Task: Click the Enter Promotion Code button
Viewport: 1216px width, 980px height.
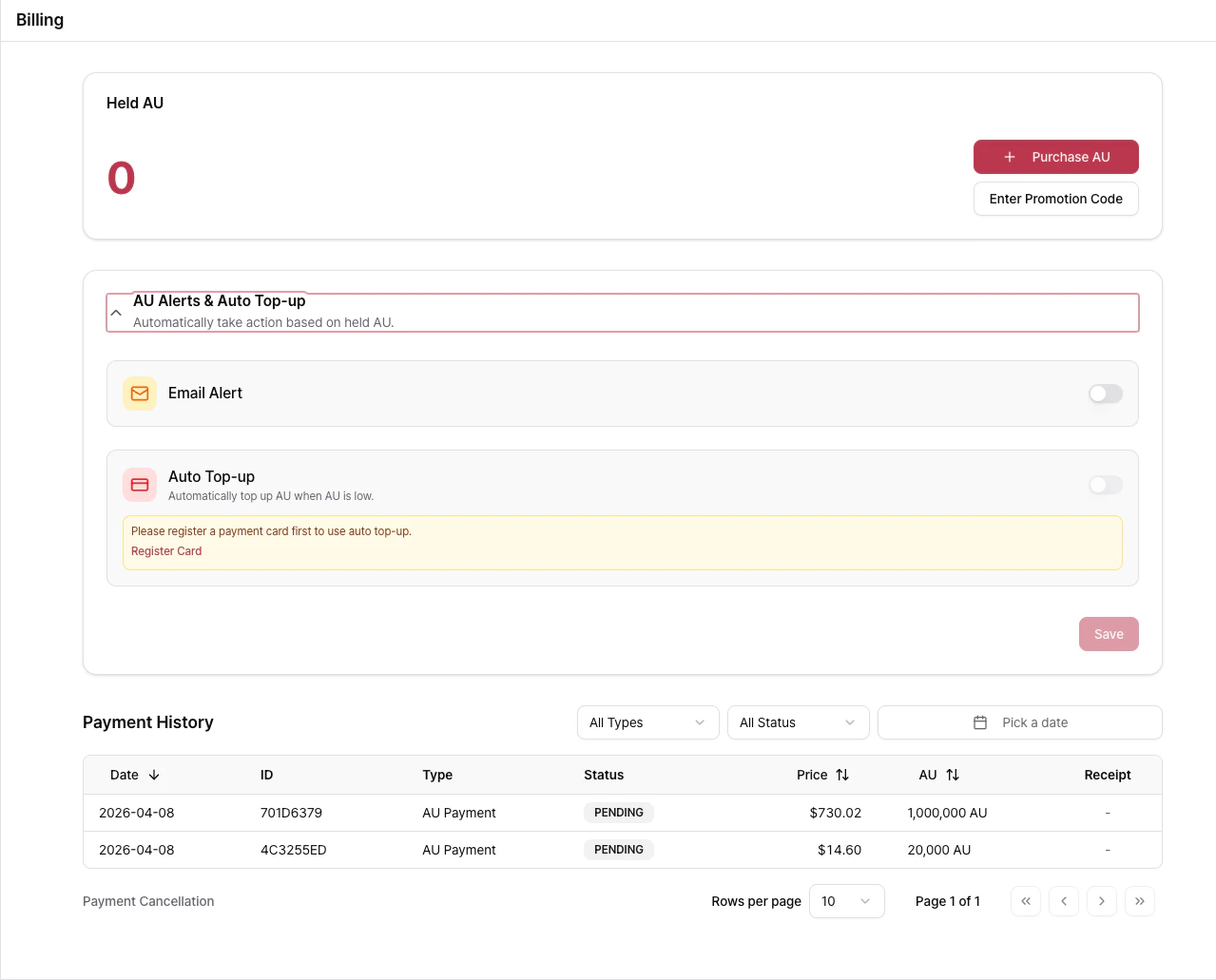Action: coord(1056,199)
